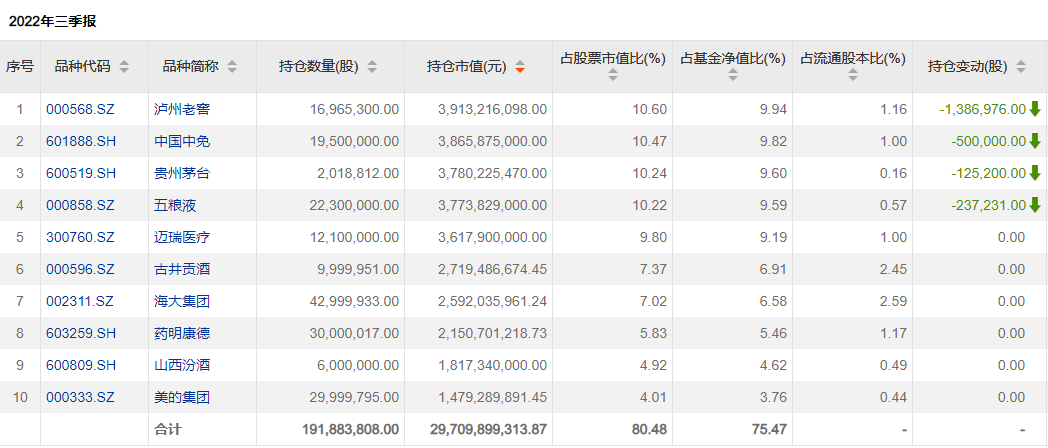Sort by 占股票市值比(%) arrows
This screenshot has height=448, width=1048.
612,76
